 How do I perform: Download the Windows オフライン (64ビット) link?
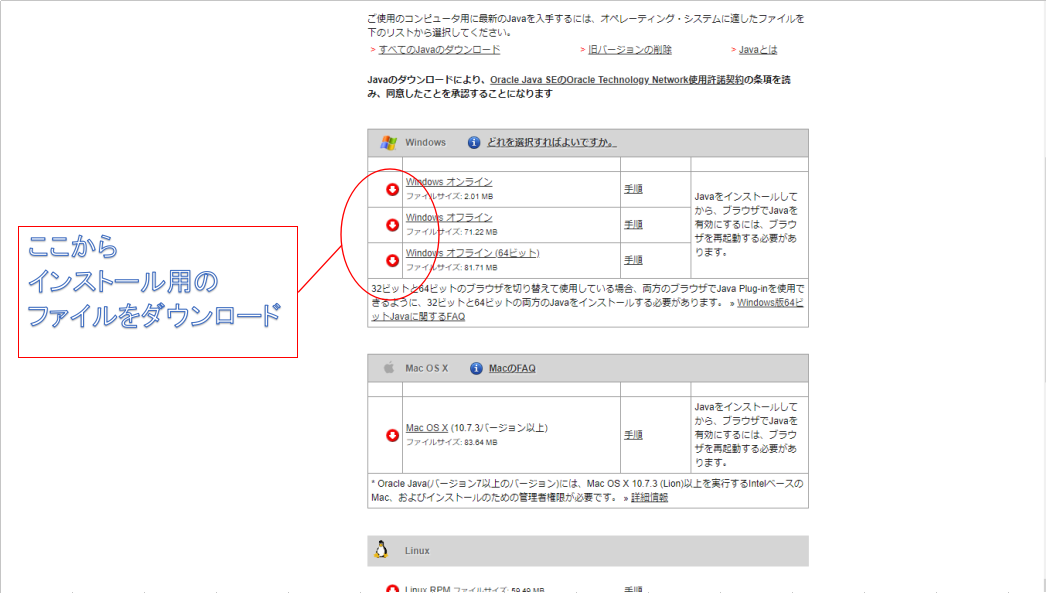(472, 253)
